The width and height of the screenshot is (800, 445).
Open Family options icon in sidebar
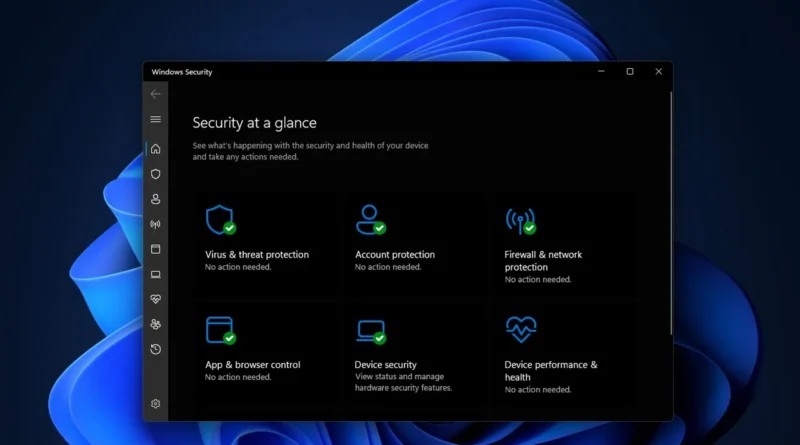pos(156,324)
